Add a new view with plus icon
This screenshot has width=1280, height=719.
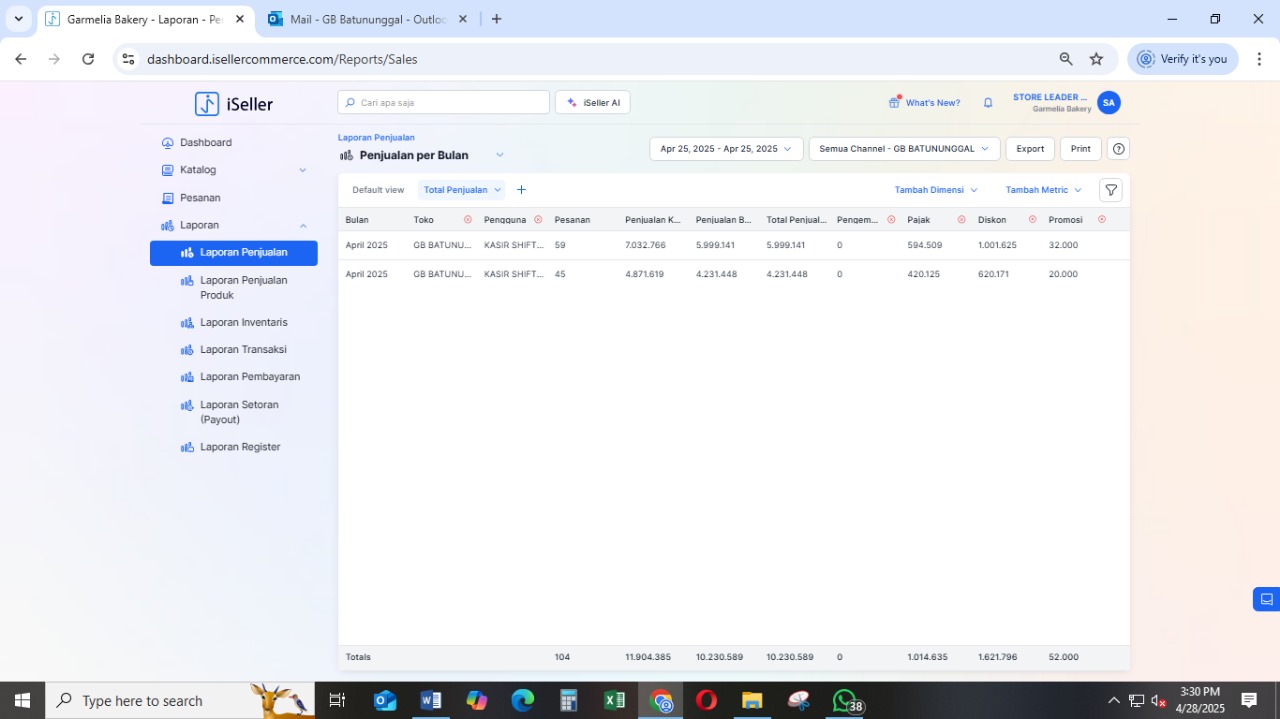pos(521,190)
